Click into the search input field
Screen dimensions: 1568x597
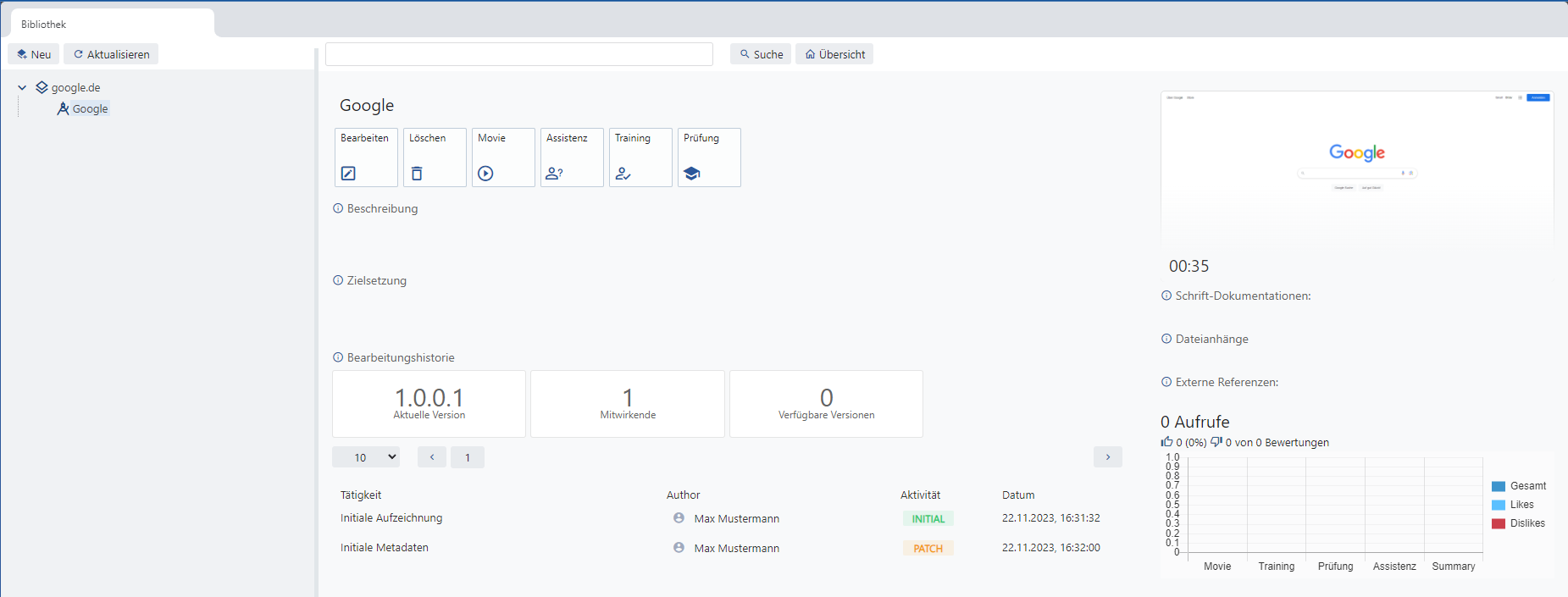point(519,54)
